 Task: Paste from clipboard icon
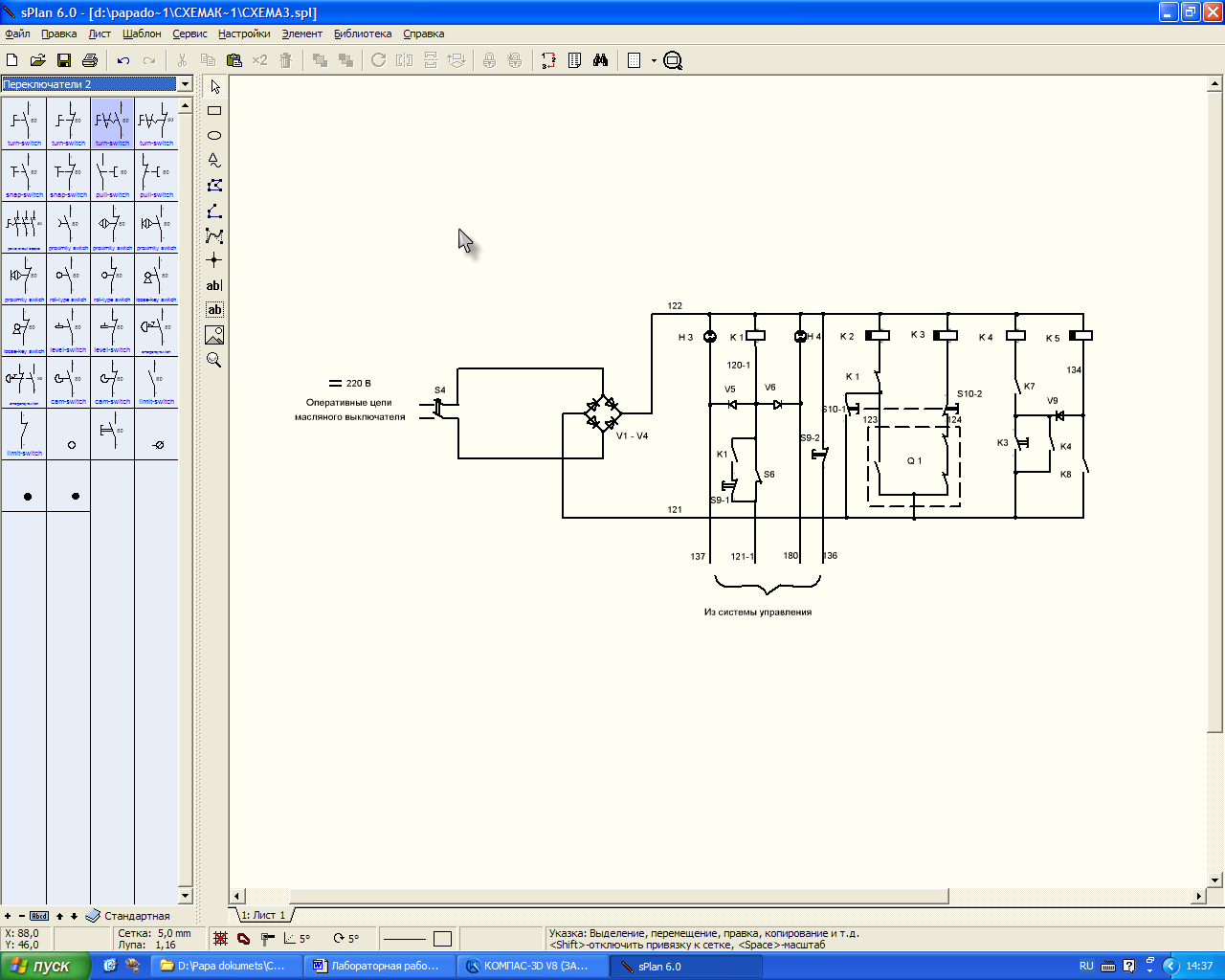234,60
